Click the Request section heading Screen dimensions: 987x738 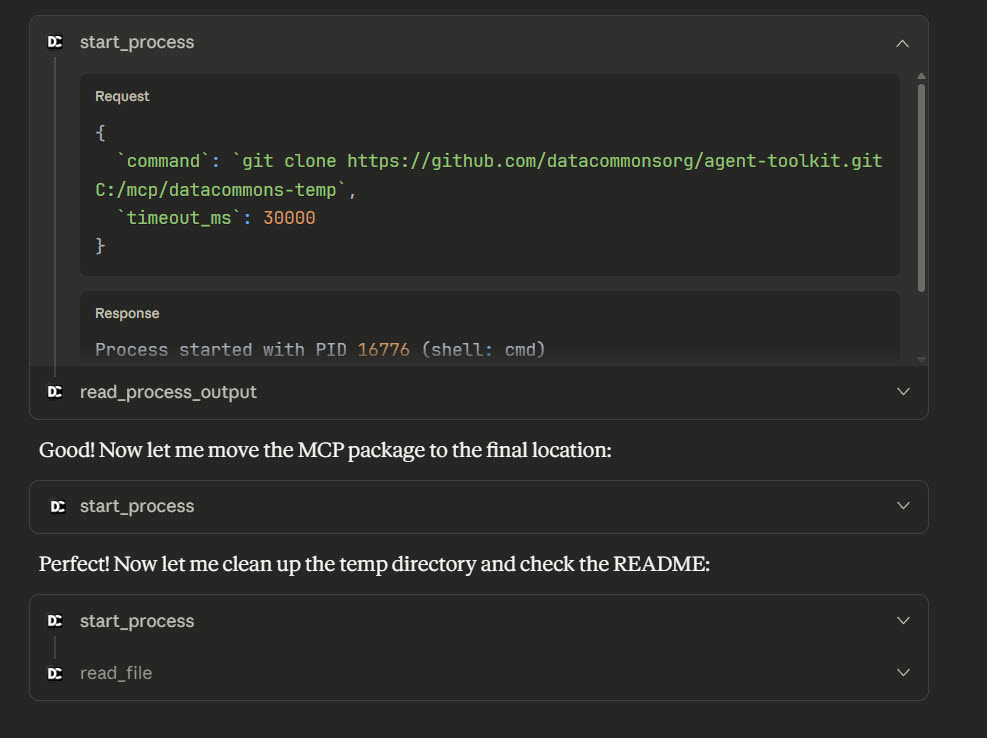coord(122,96)
